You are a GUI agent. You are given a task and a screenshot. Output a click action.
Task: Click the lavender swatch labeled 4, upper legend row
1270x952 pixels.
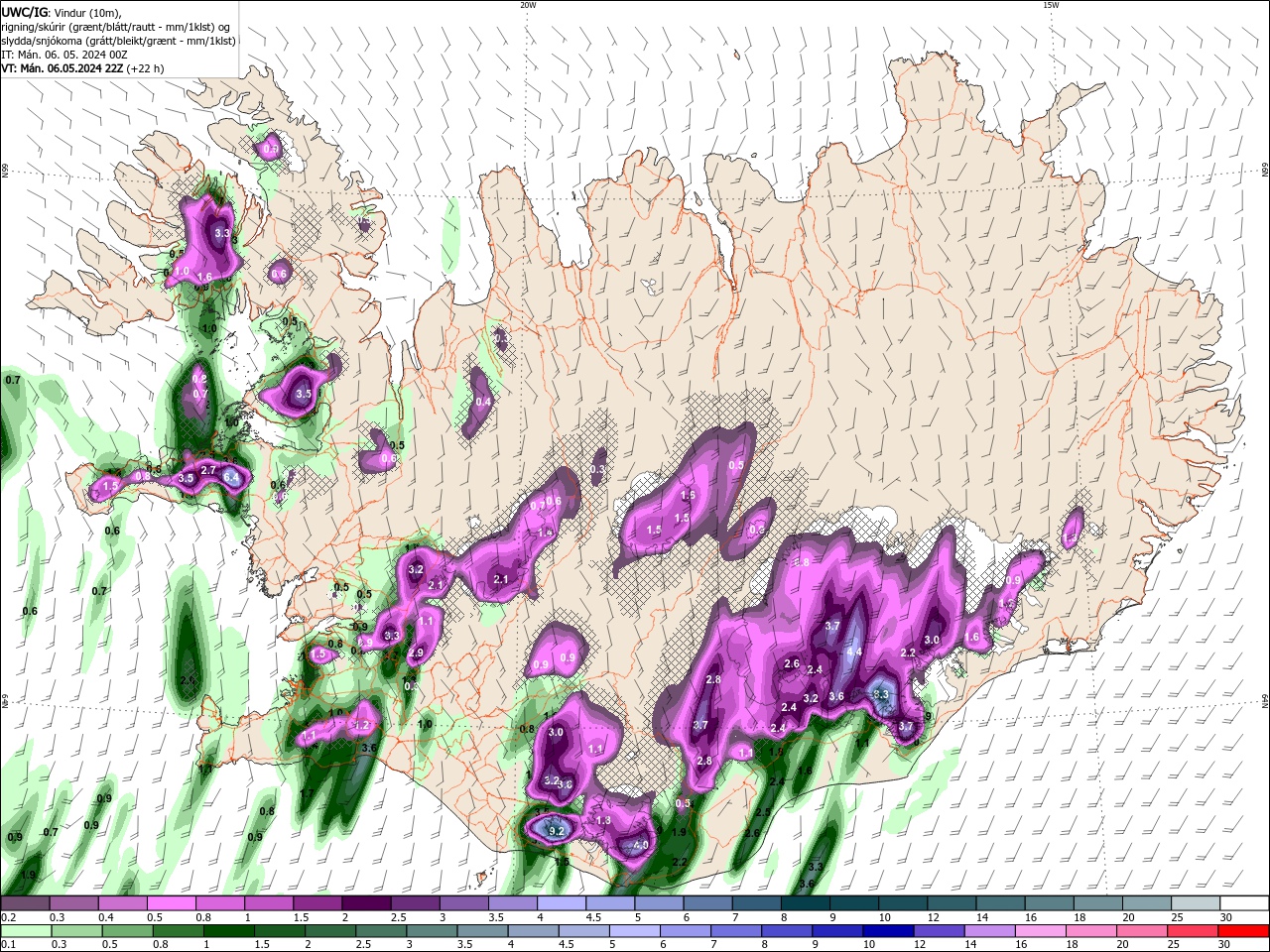(x=560, y=903)
